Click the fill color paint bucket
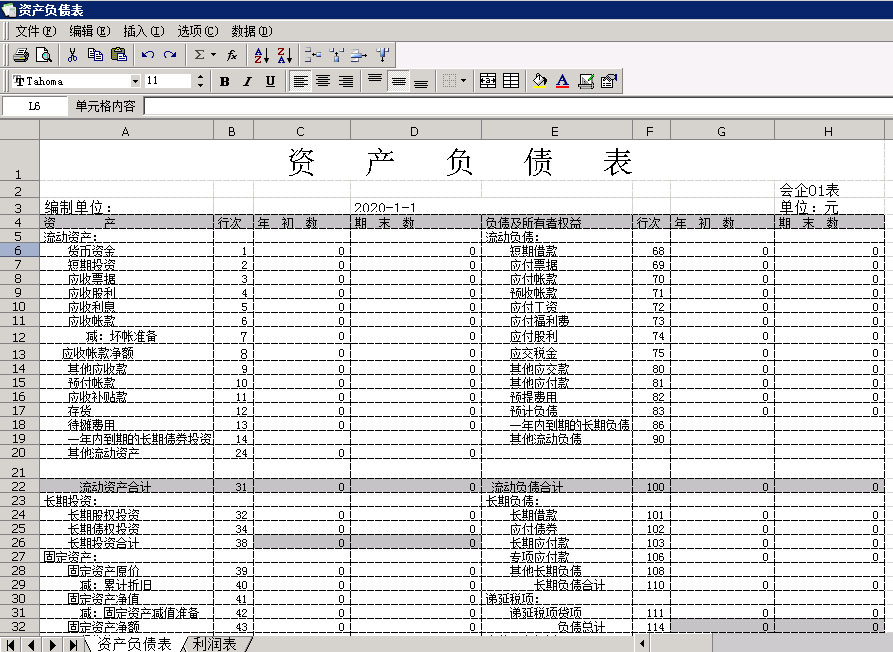This screenshot has width=893, height=652. pyautogui.click(x=540, y=81)
